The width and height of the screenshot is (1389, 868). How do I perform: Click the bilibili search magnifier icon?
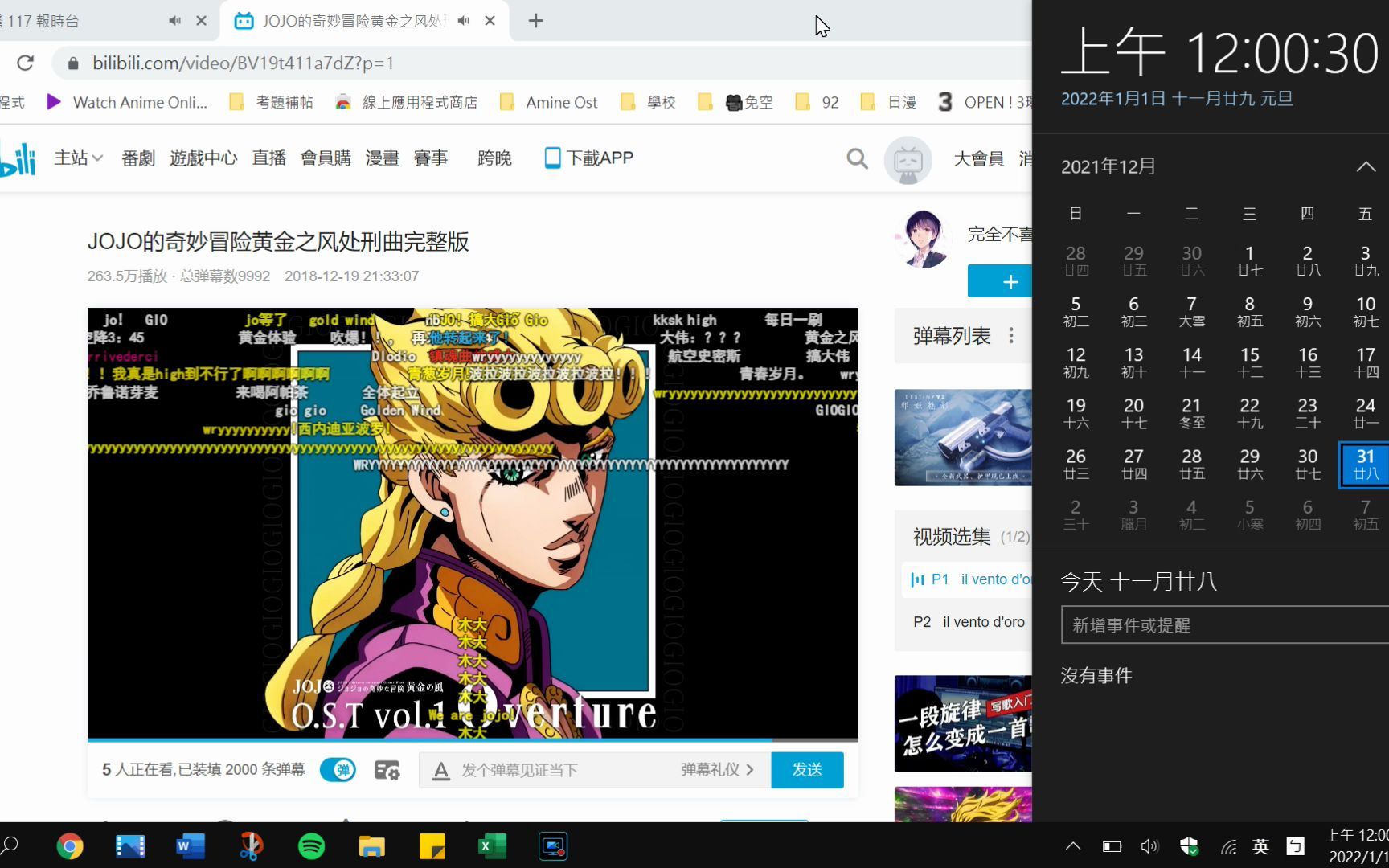(857, 158)
